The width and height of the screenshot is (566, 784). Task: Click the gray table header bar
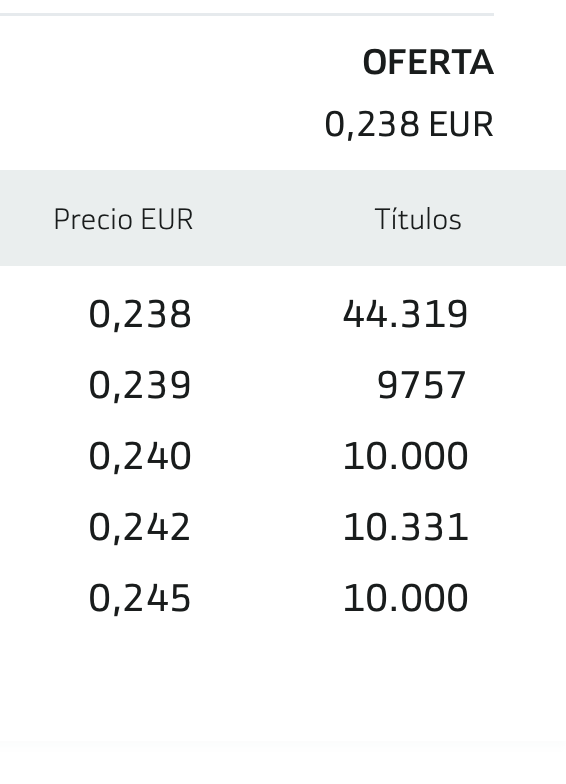pyautogui.click(x=283, y=218)
